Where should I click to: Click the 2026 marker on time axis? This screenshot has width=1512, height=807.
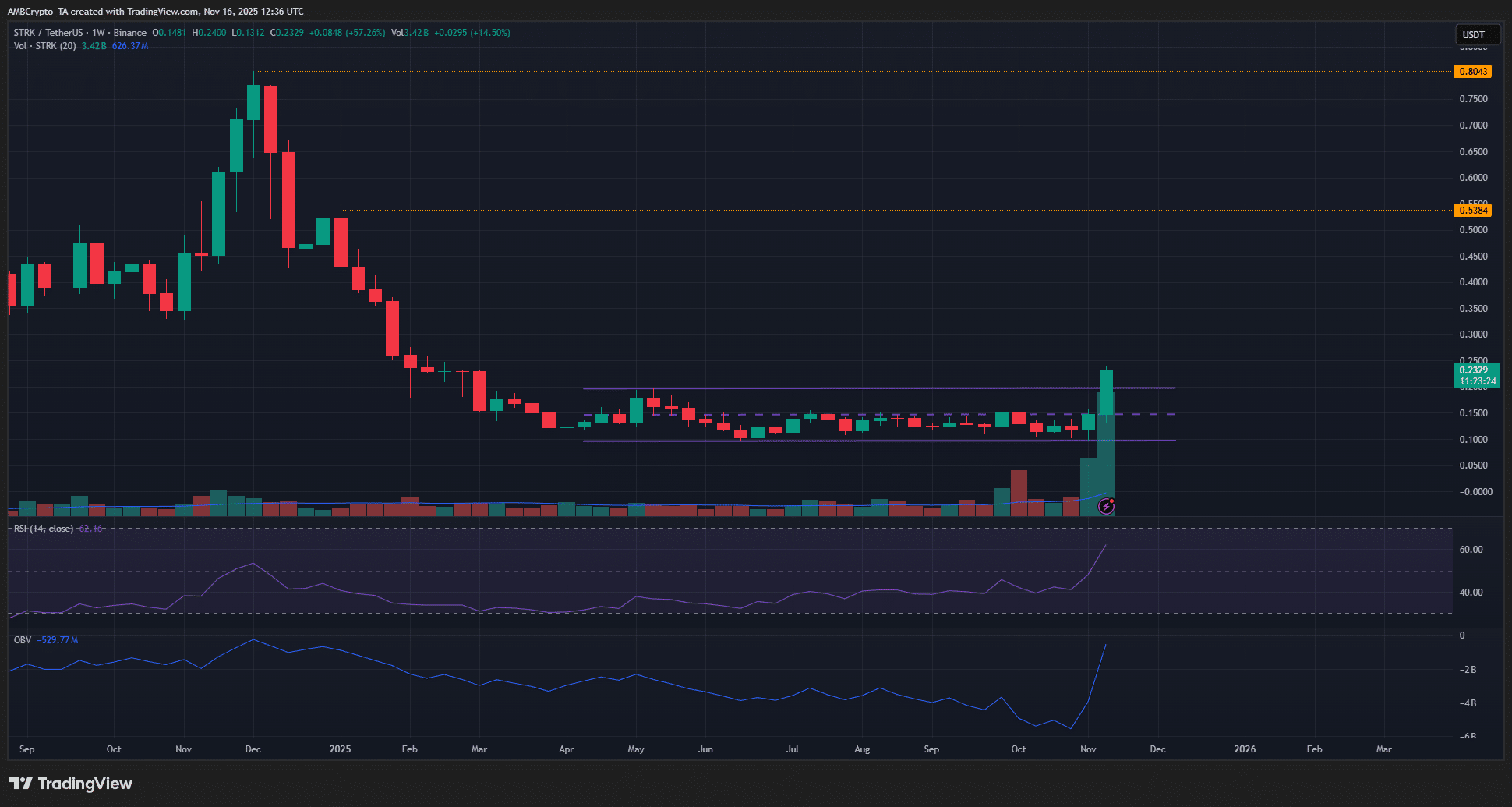pyautogui.click(x=1245, y=749)
